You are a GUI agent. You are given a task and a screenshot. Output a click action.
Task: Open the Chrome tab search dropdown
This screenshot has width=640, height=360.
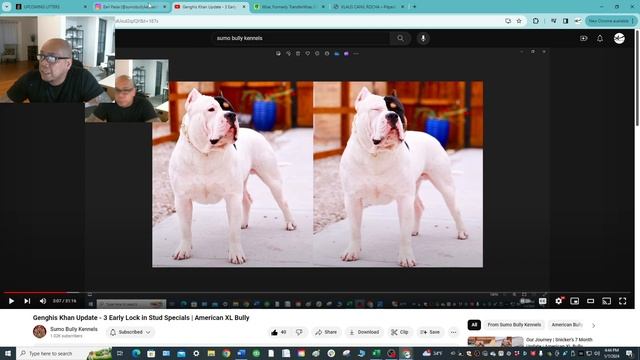[x=7, y=7]
